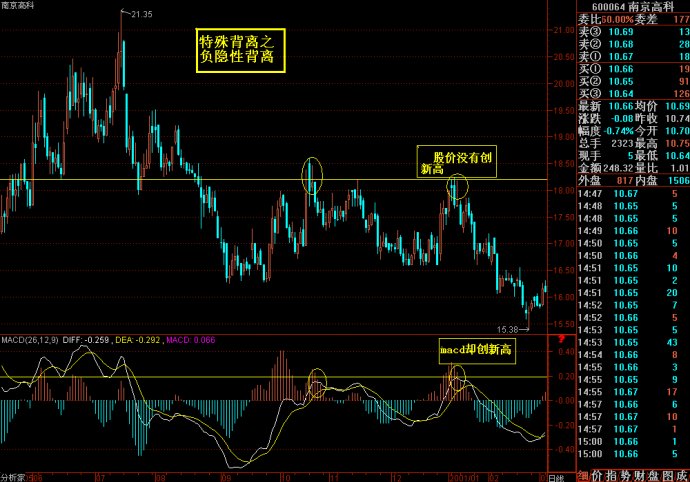Select the 14:51 tick with volume 20

coord(628,293)
